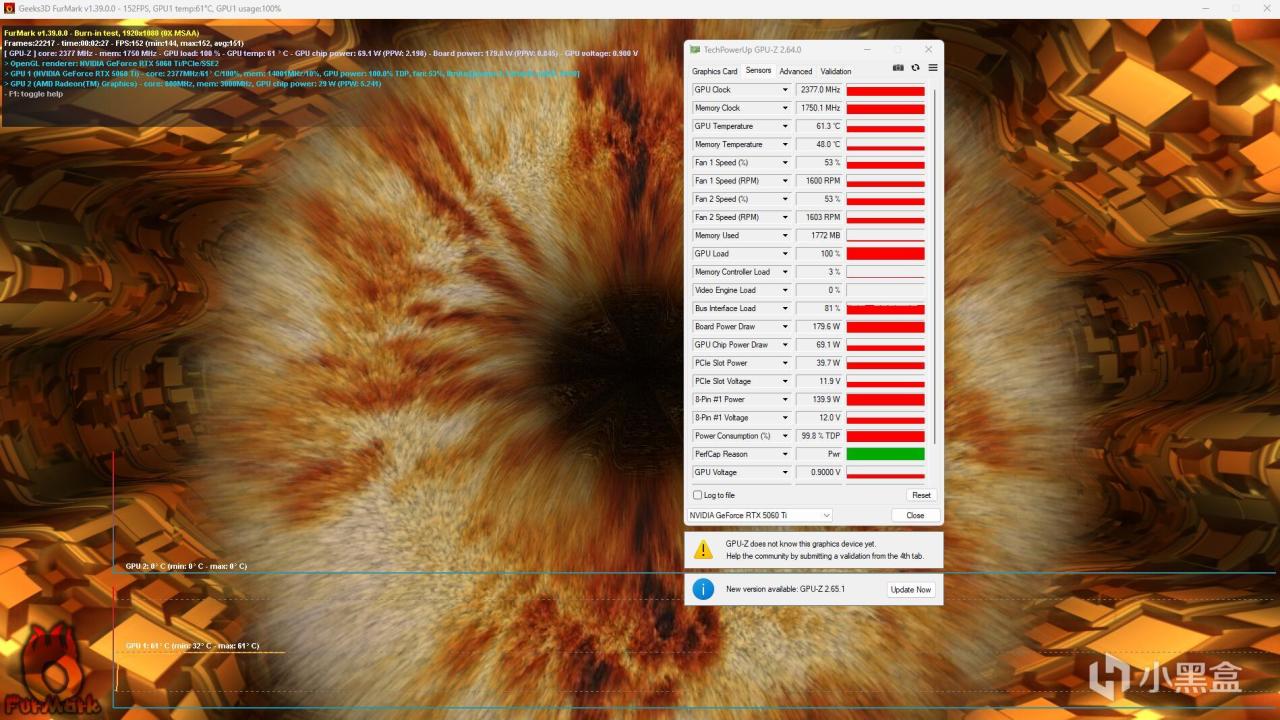Open the PCIe Slot Power dropdown
This screenshot has height=720, width=1280.
pyautogui.click(x=785, y=363)
